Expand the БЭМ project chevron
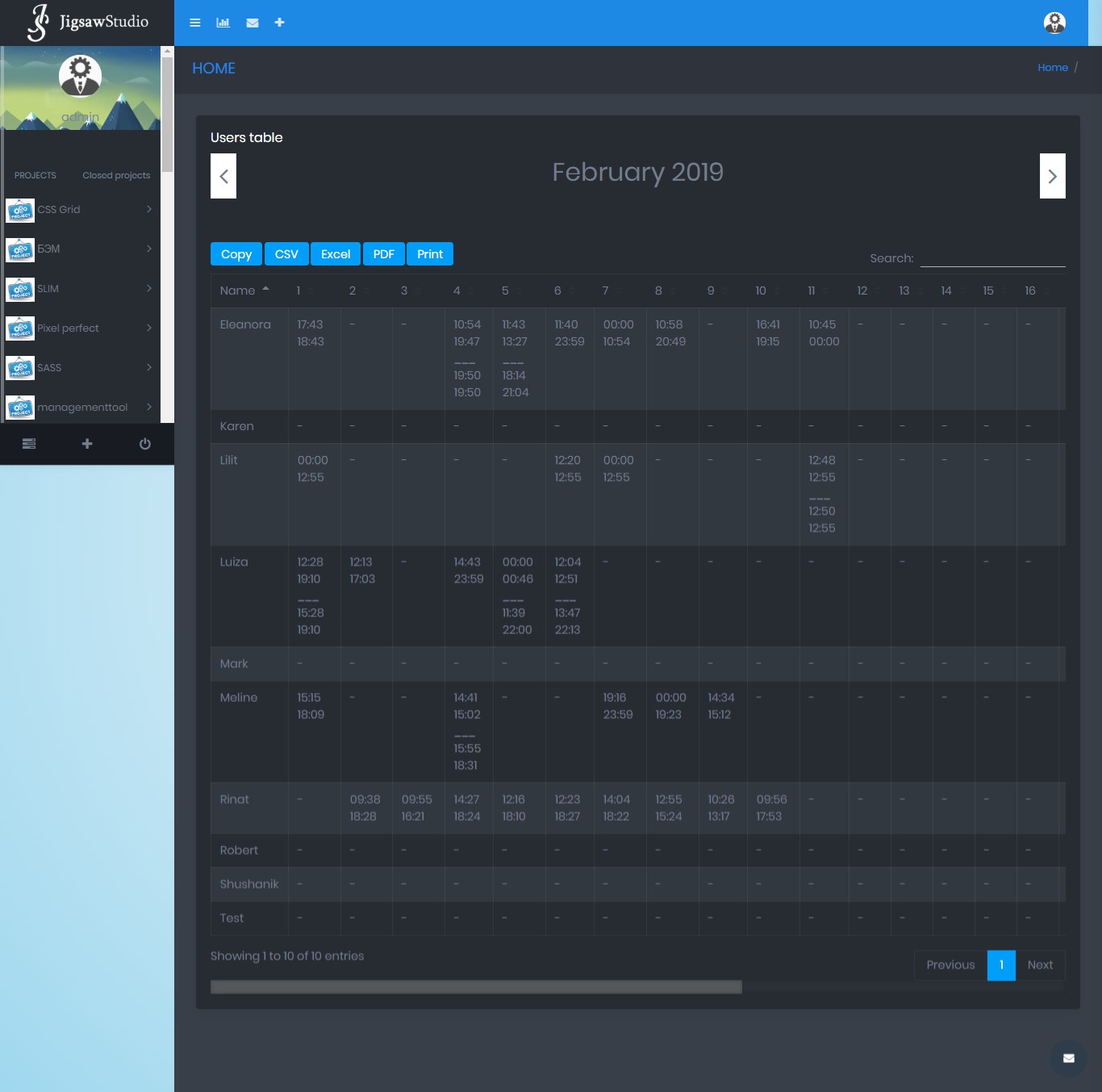1102x1092 pixels. coord(149,249)
